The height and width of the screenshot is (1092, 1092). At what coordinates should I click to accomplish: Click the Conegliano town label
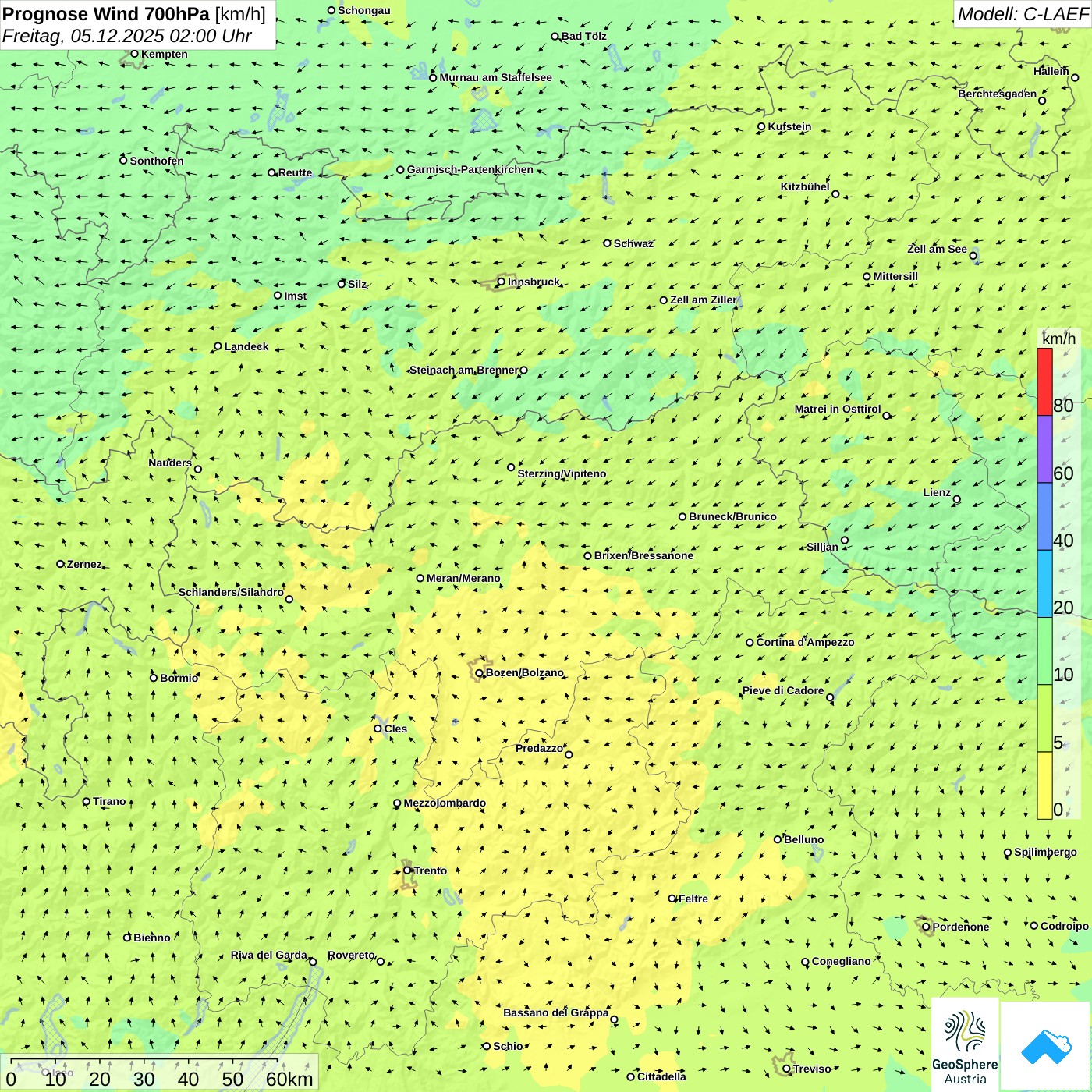pos(841,961)
